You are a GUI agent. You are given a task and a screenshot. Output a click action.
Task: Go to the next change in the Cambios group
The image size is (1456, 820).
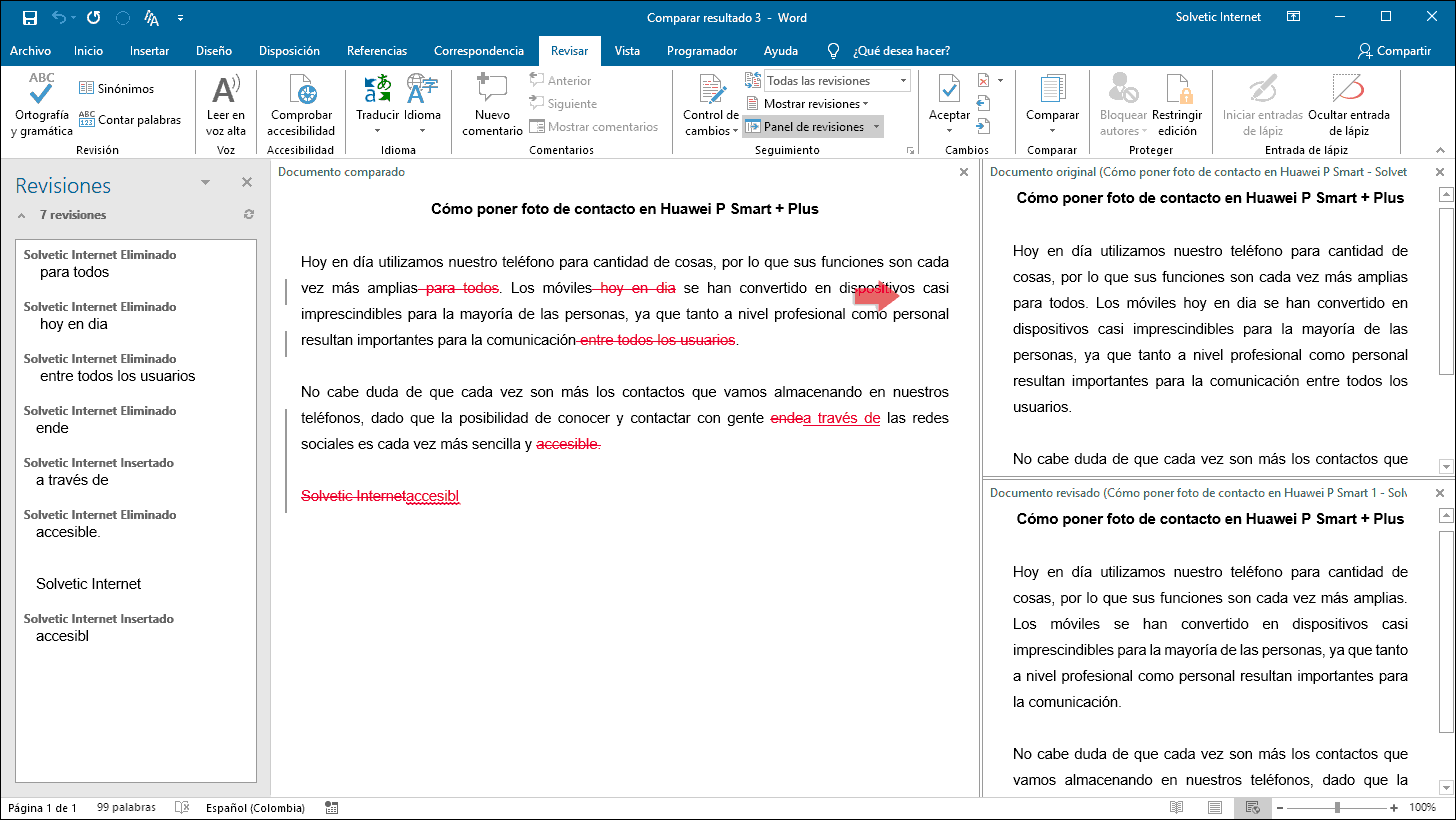pos(983,126)
